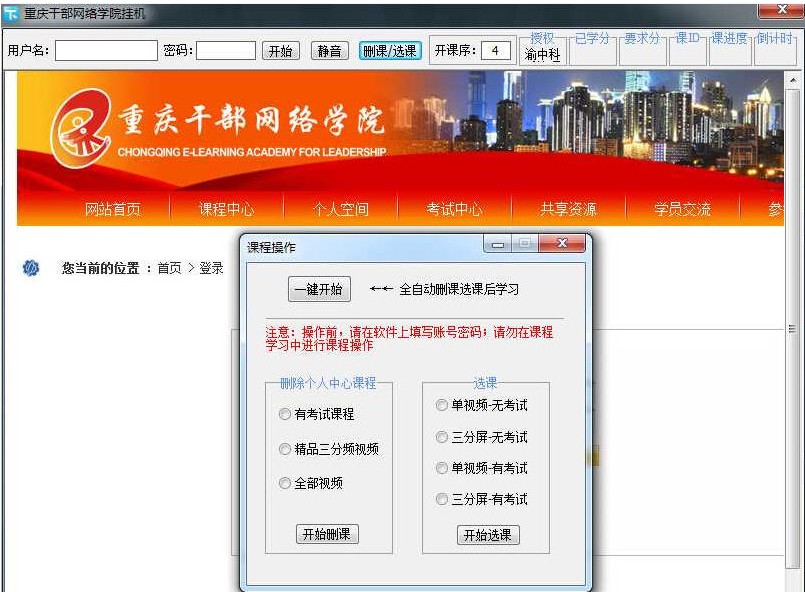This screenshot has height=592, width=805.
Task: Select 有考试课程 radio option
Action: point(285,414)
